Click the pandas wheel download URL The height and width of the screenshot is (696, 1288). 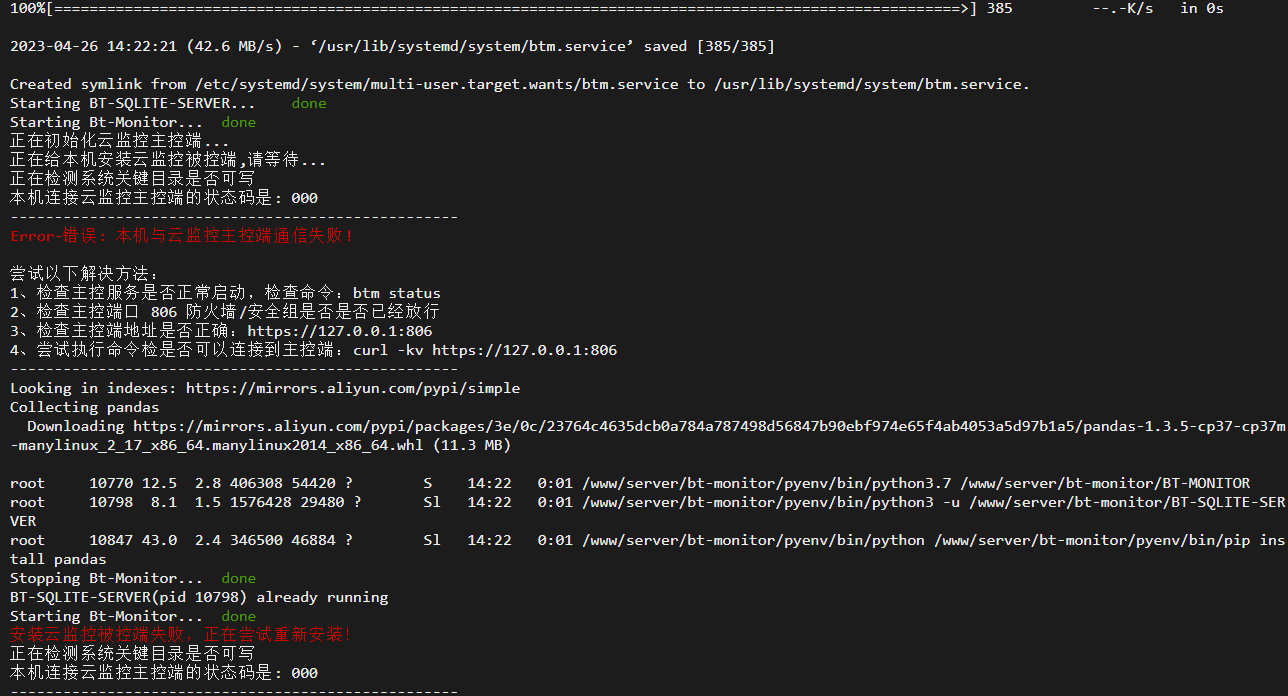click(709, 426)
